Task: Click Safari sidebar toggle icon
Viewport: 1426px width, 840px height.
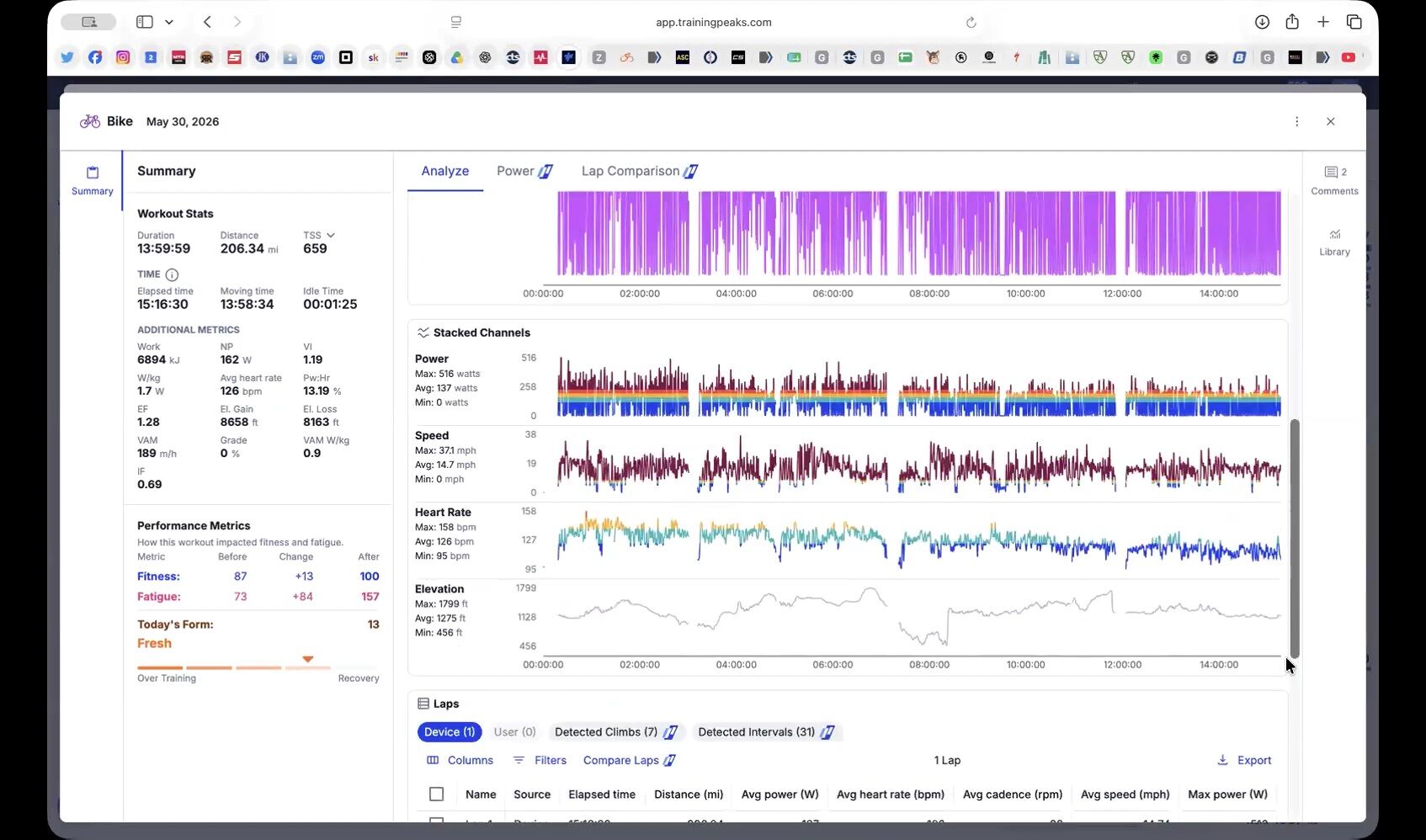Action: (x=145, y=22)
